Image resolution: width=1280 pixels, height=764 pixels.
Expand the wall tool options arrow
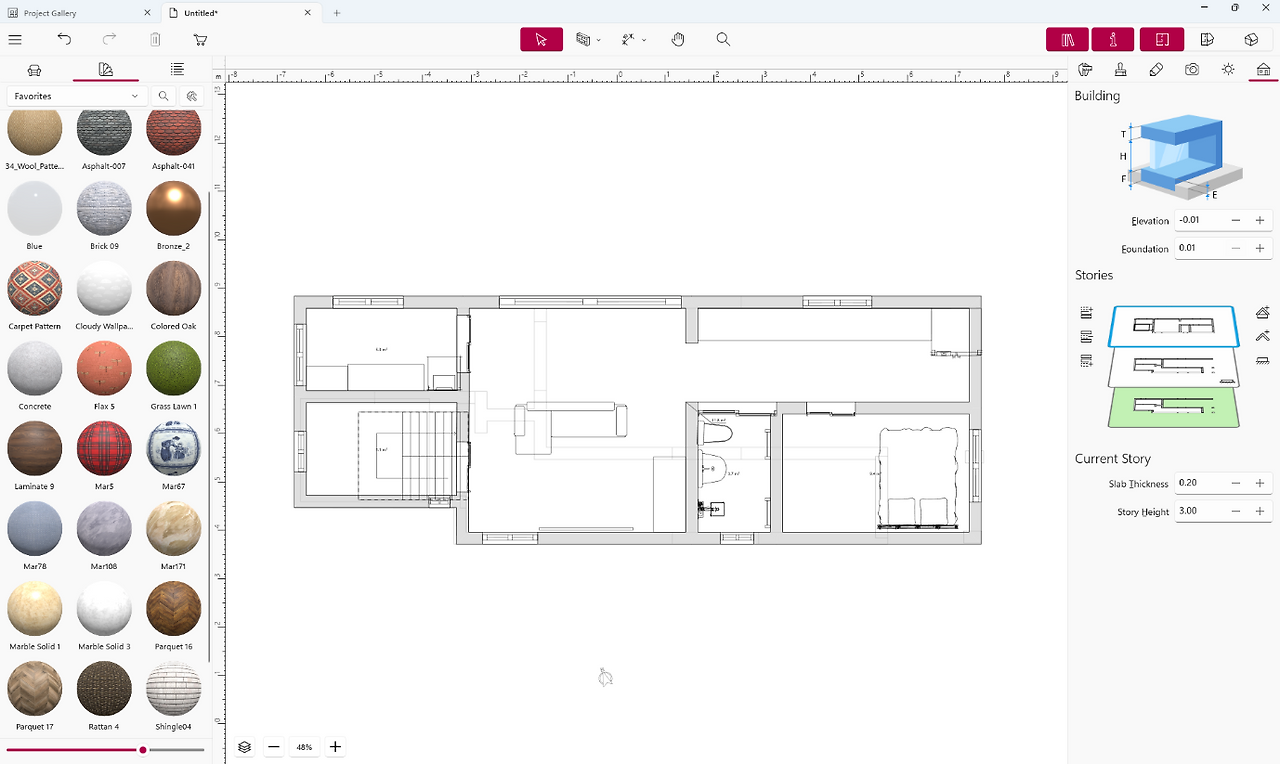click(598, 40)
